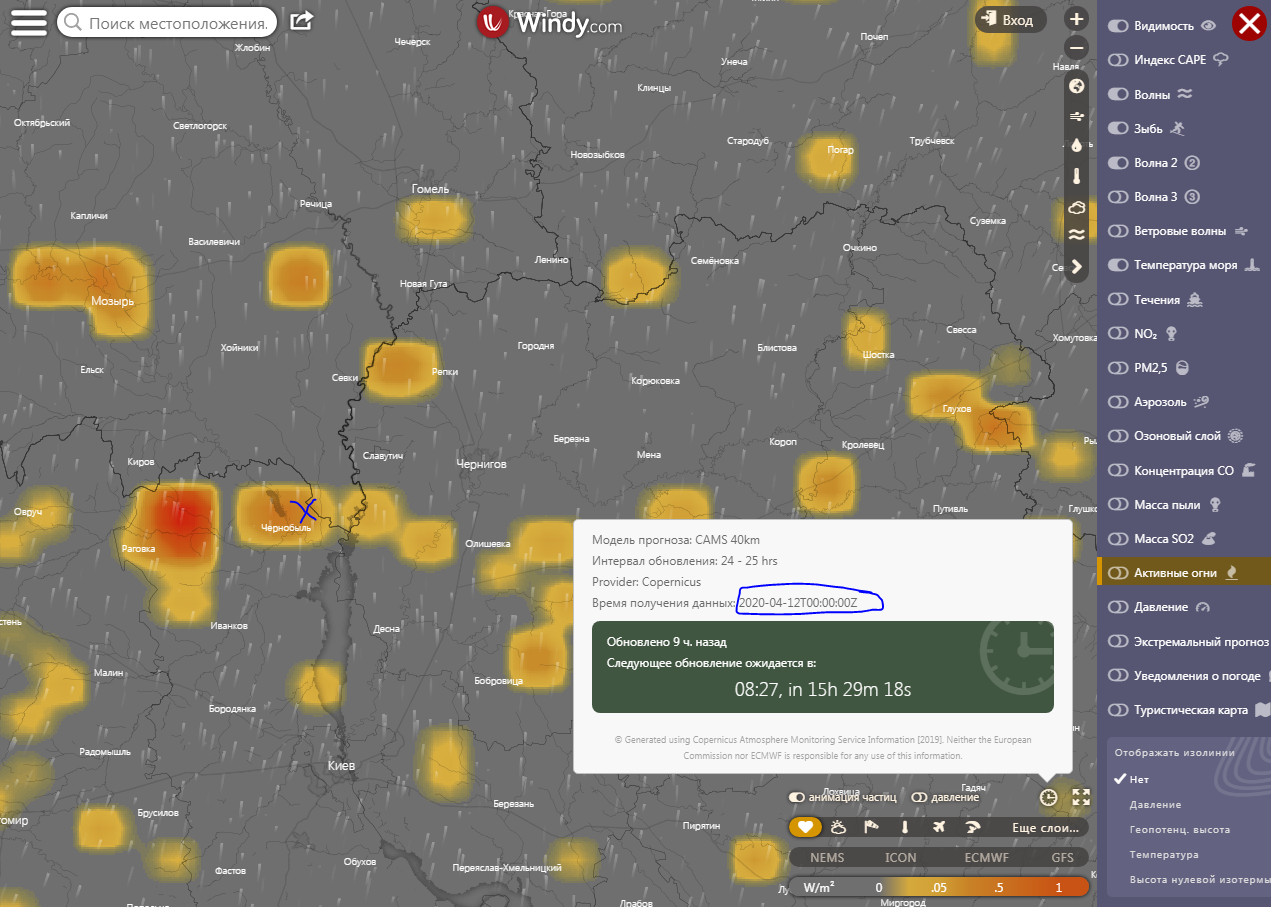Toggle the давление switch near the bottom bar
Viewport: 1271px width, 907px height.
945,797
